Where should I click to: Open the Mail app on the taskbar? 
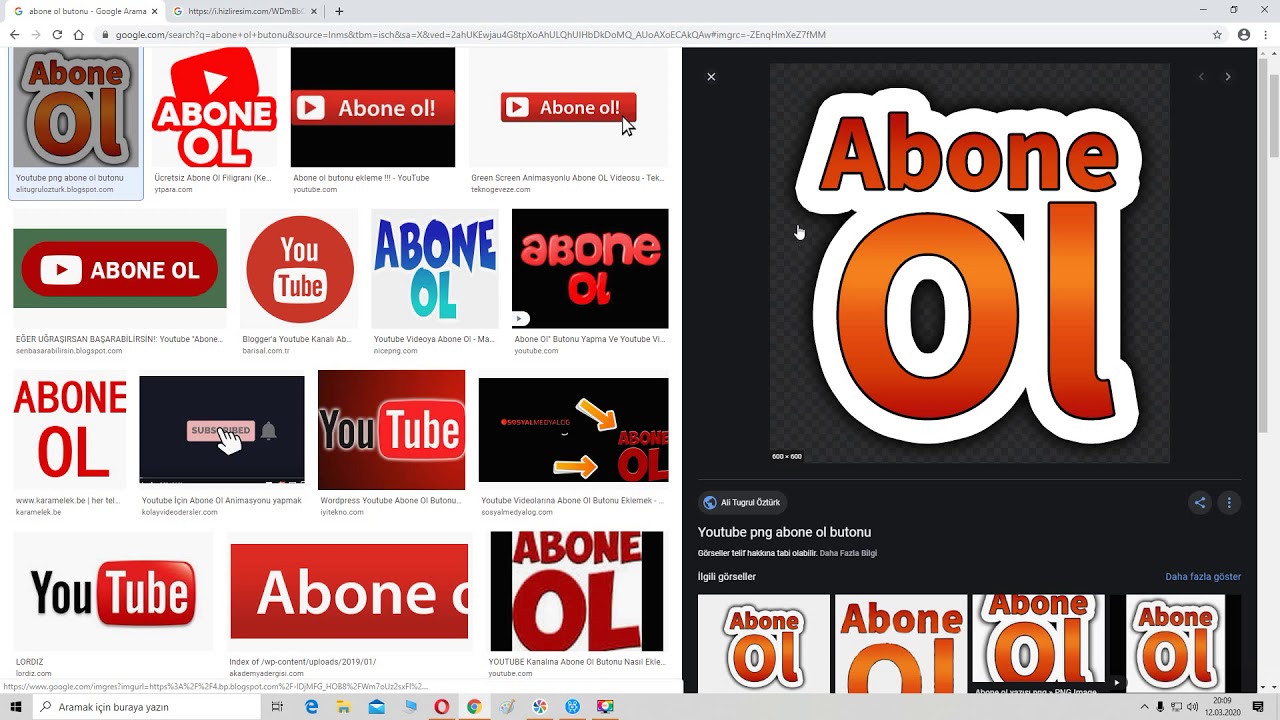(376, 706)
